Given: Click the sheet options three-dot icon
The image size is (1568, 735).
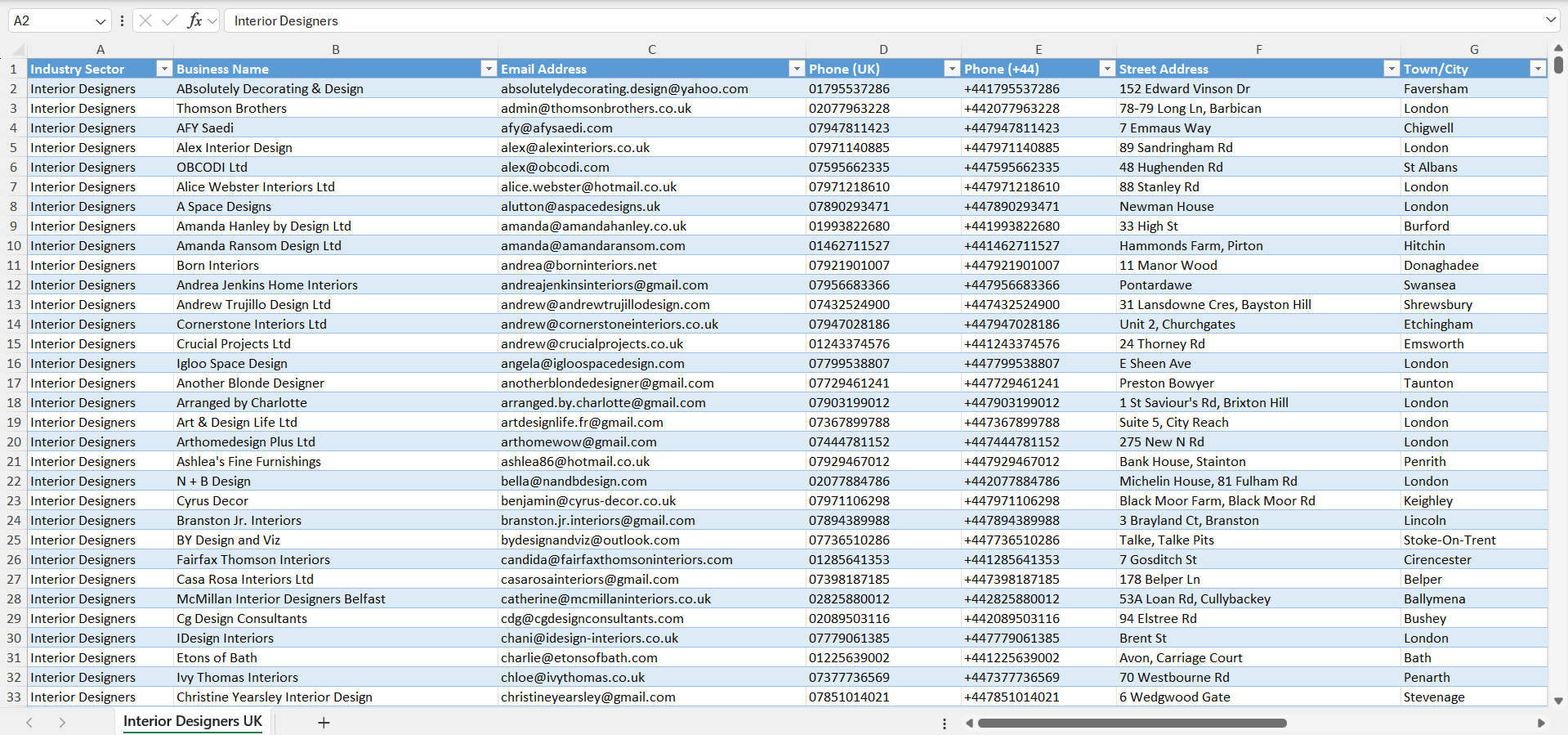Looking at the screenshot, I should point(945,724).
